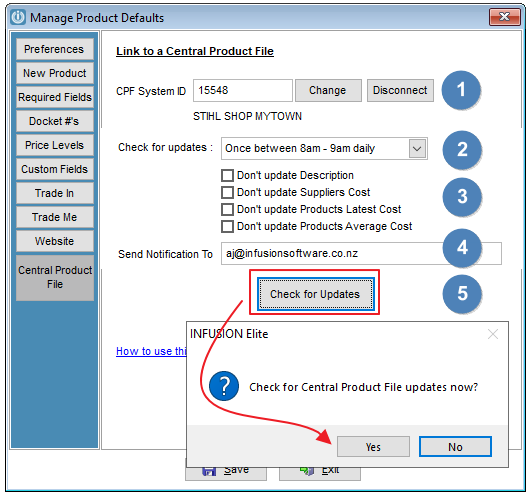Click the power icon in title bar
Image resolution: width=529 pixels, height=495 pixels.
tap(18, 17)
